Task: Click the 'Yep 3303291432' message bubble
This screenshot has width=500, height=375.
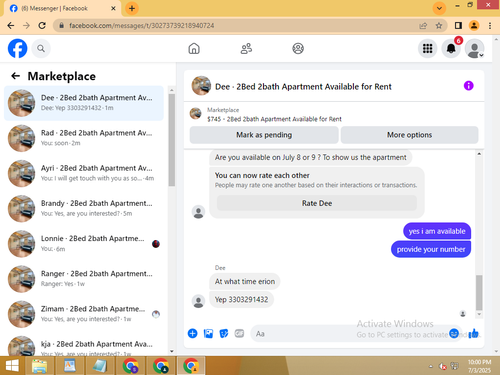Action: (241, 299)
